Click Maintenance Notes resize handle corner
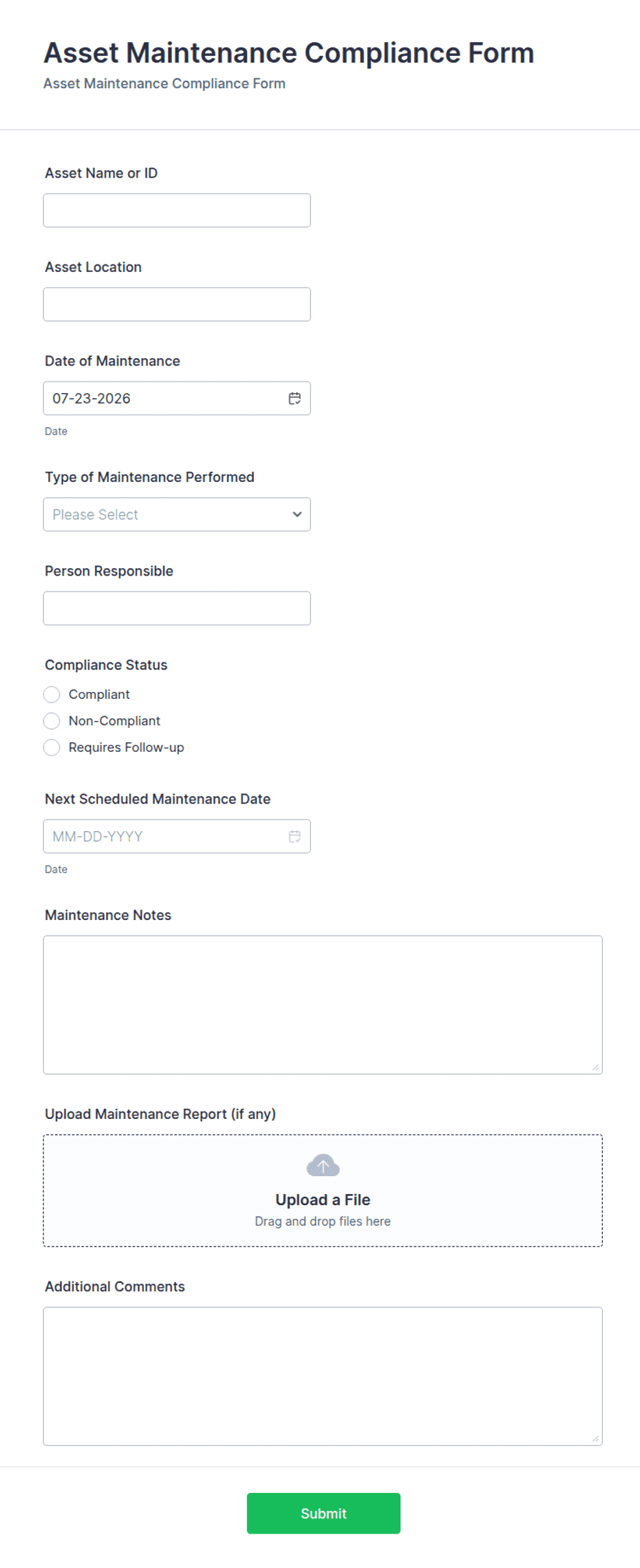640x1568 pixels. [595, 1067]
